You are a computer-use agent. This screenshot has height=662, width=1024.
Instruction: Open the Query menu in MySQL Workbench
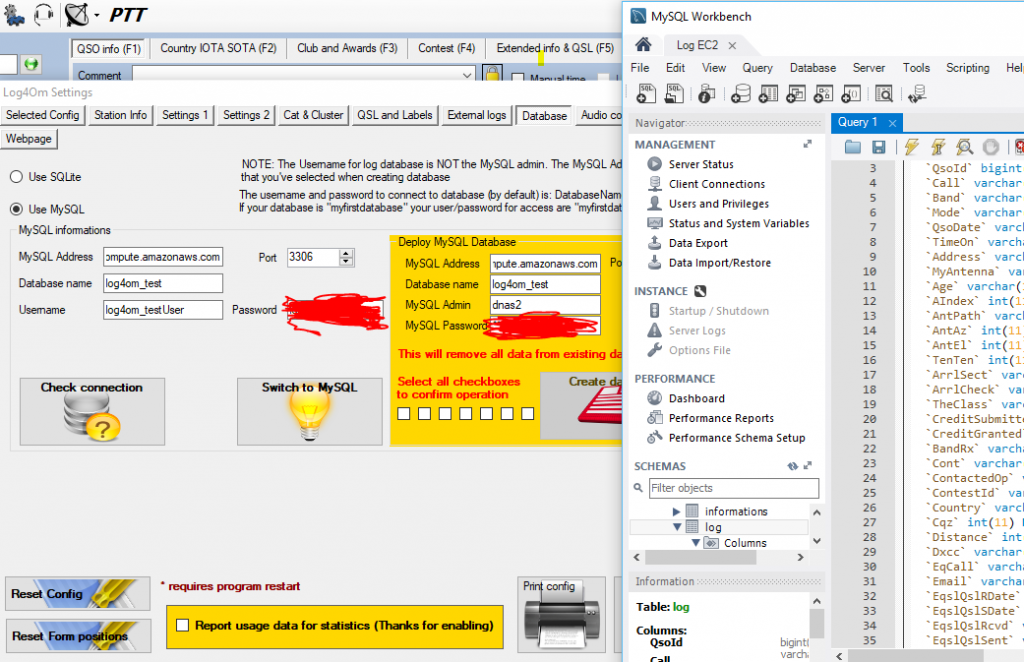(757, 68)
